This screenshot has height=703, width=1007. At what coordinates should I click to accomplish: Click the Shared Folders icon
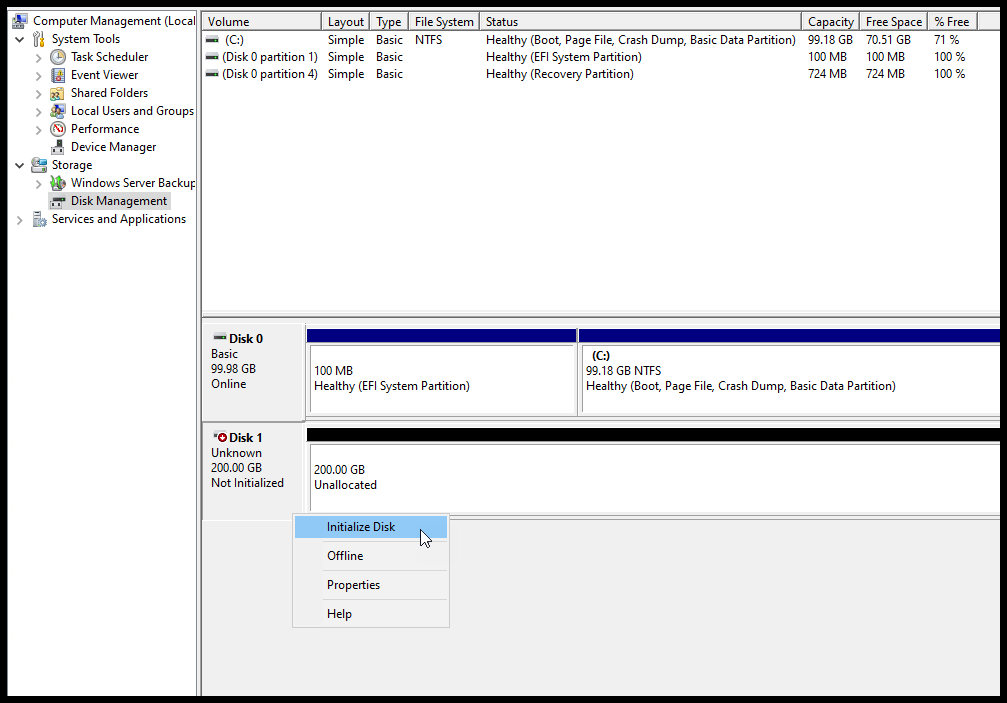click(x=58, y=93)
